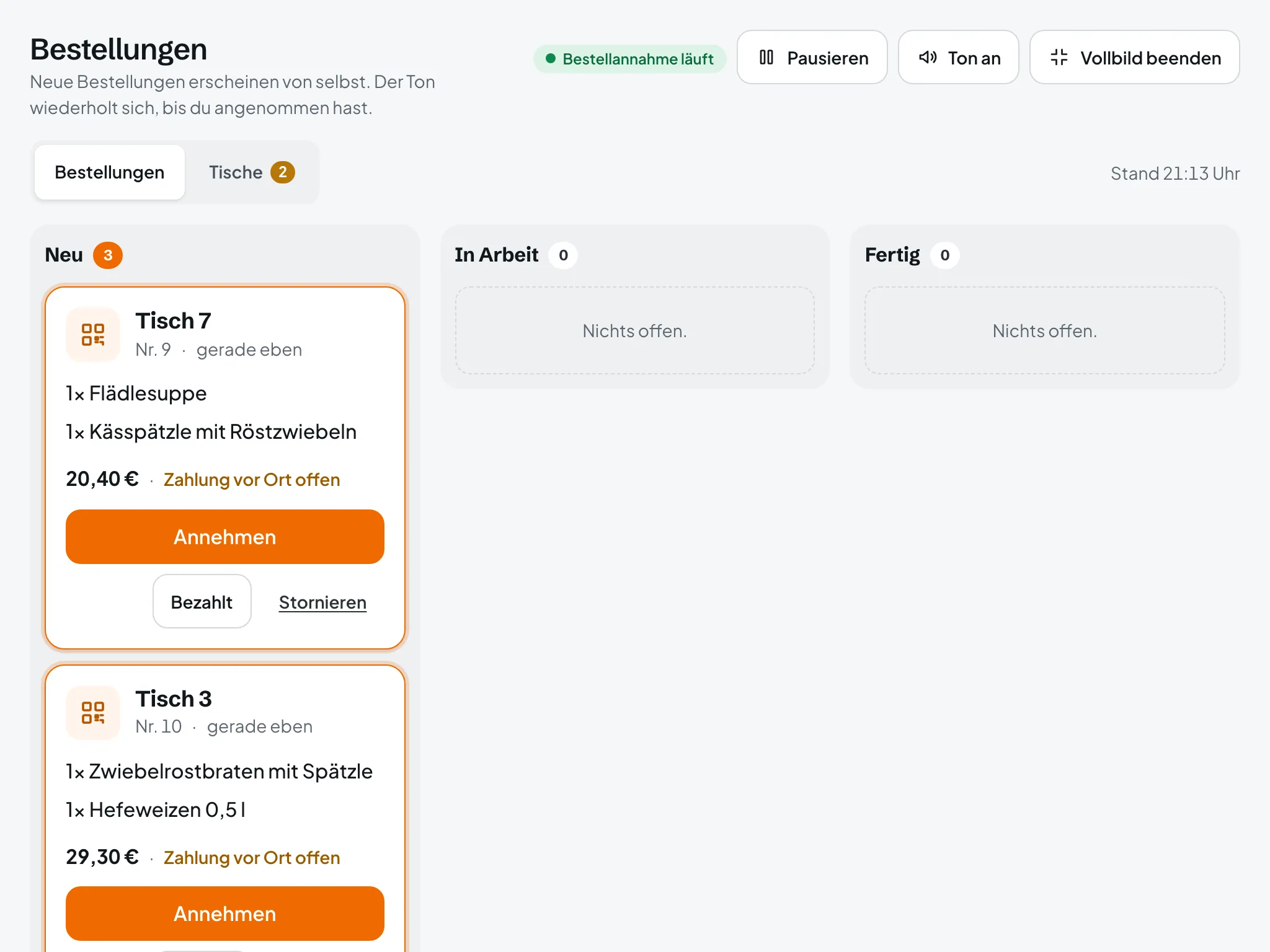Image resolution: width=1270 pixels, height=952 pixels.
Task: Click the exit fullscreen icon
Action: (1059, 58)
